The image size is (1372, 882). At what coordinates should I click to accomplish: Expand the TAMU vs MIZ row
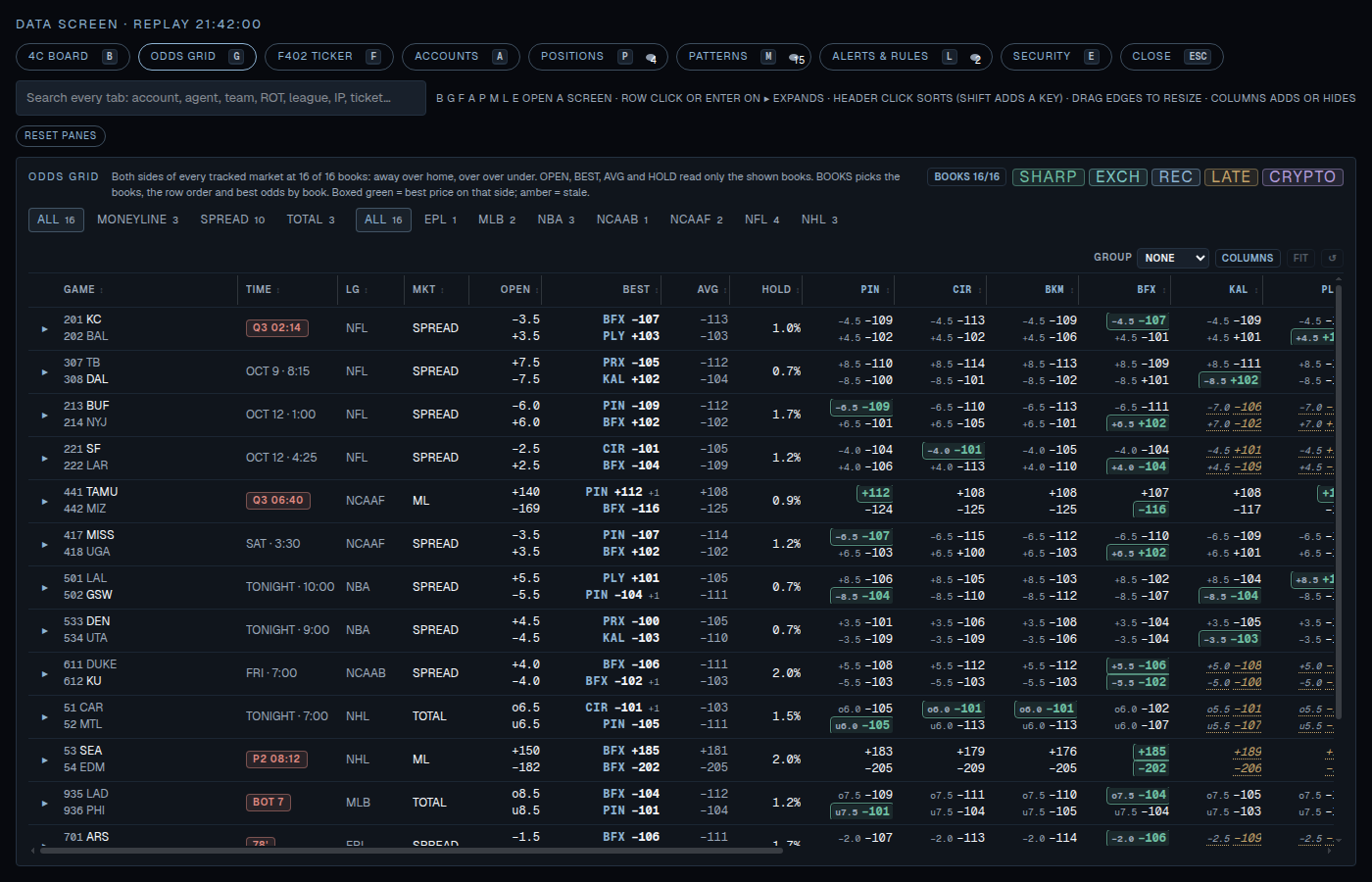(x=44, y=502)
